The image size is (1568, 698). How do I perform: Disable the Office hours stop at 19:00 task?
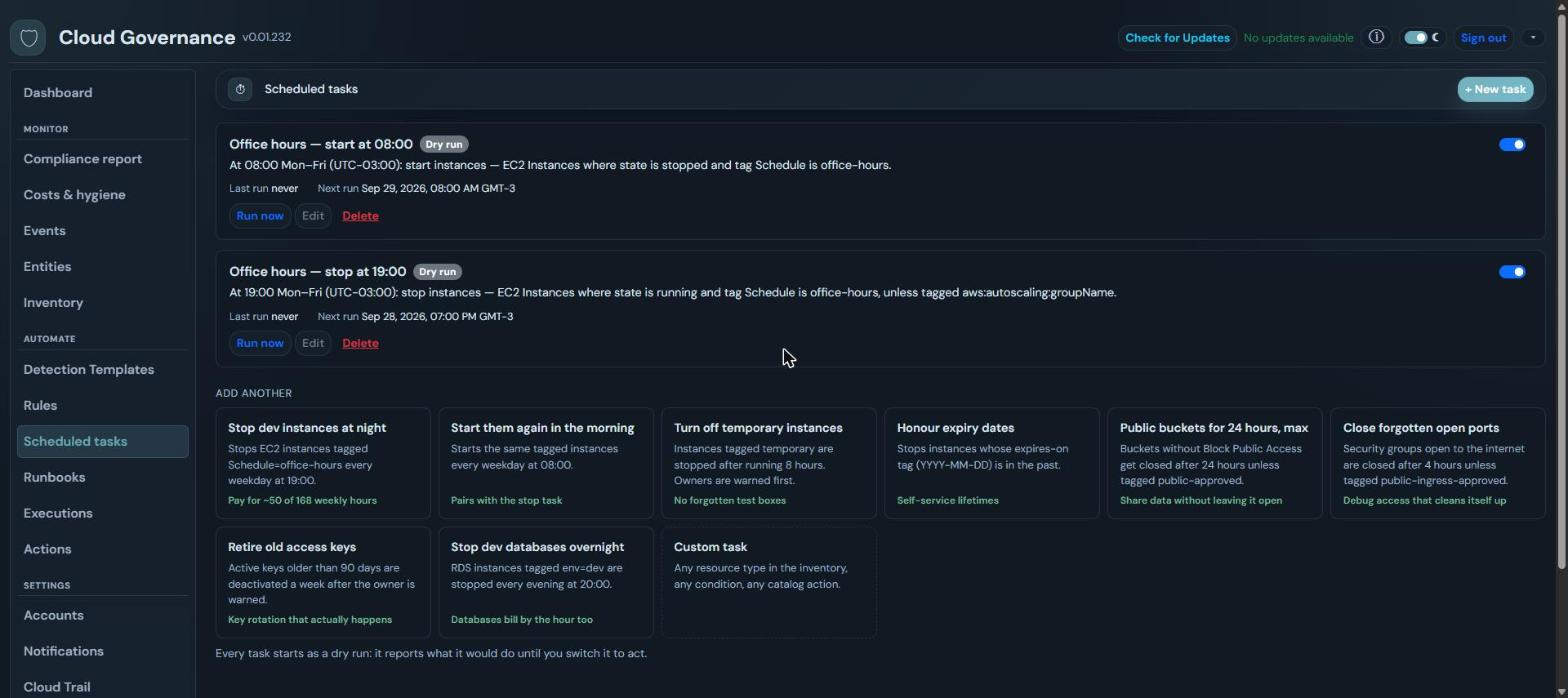pos(1512,272)
